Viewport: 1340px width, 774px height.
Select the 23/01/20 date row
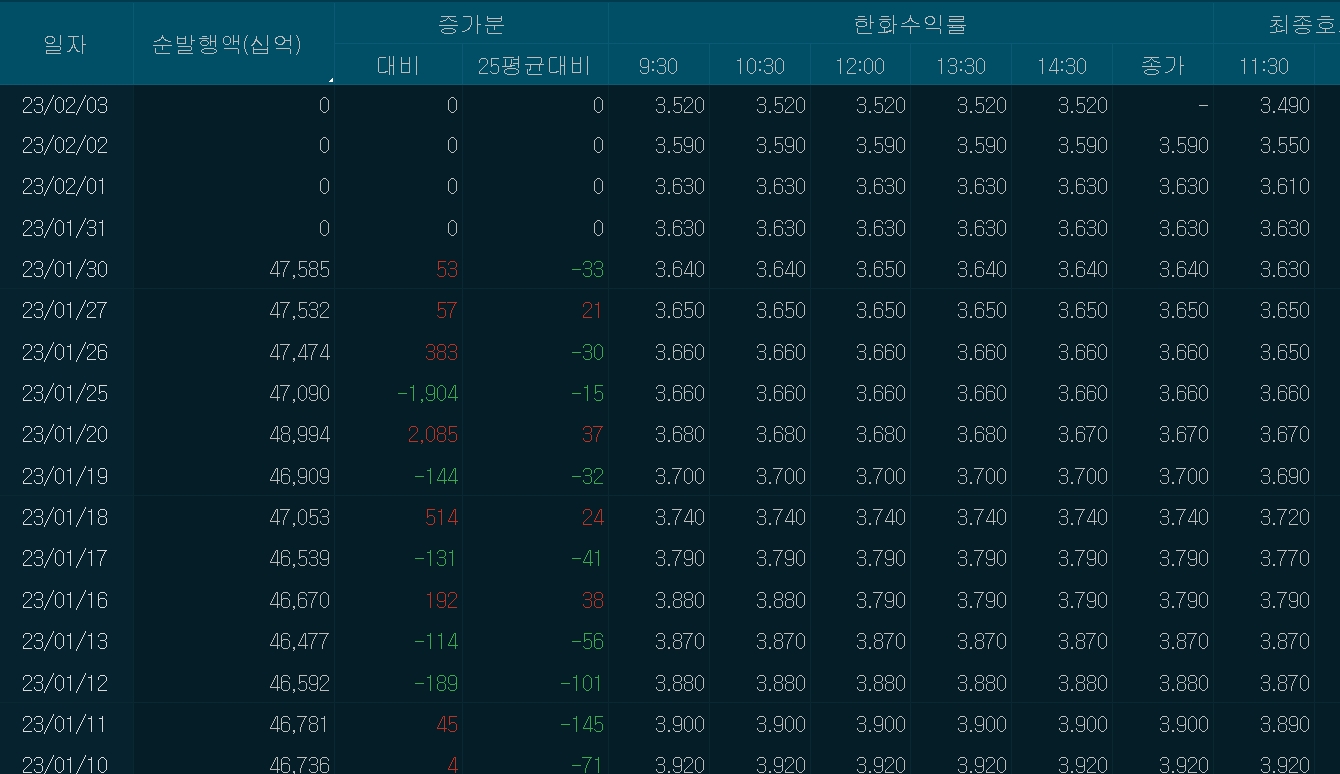click(x=64, y=434)
